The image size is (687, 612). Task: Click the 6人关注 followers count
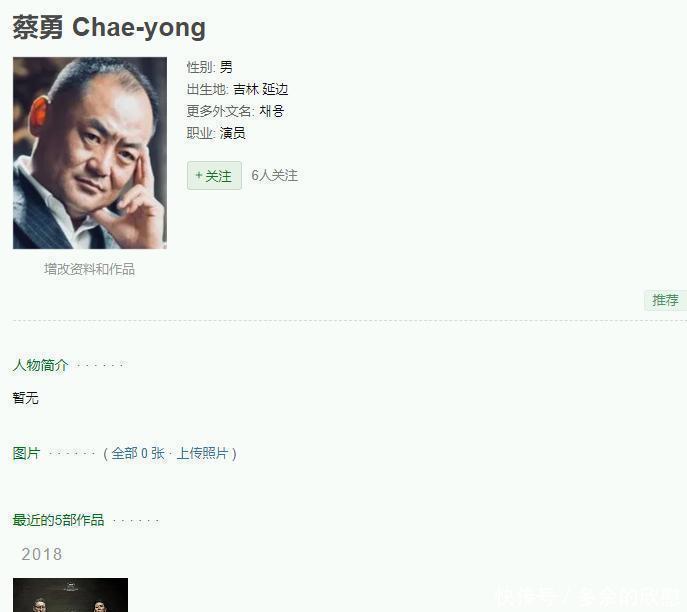[274, 176]
